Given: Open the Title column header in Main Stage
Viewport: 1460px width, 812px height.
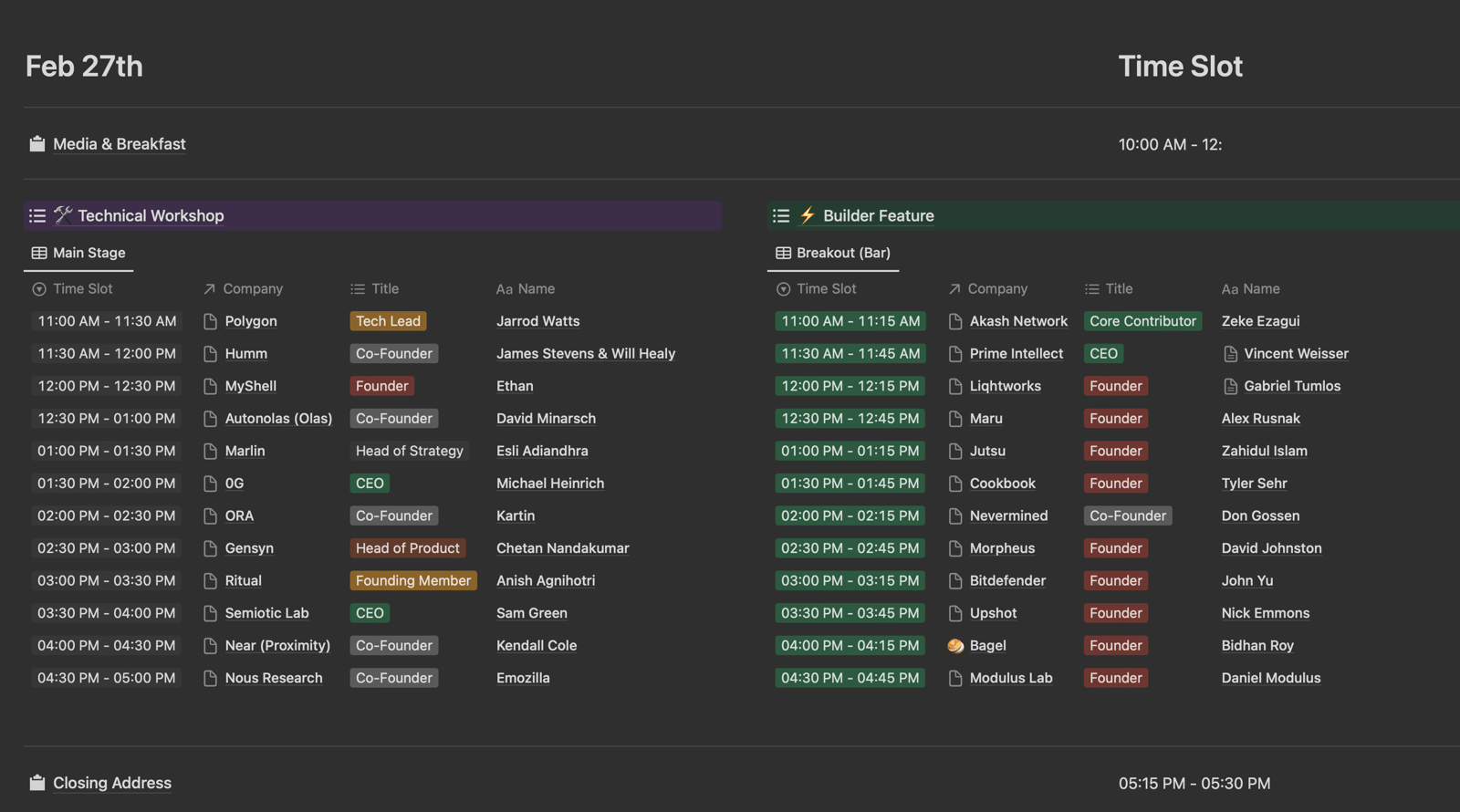Looking at the screenshot, I should [x=384, y=288].
